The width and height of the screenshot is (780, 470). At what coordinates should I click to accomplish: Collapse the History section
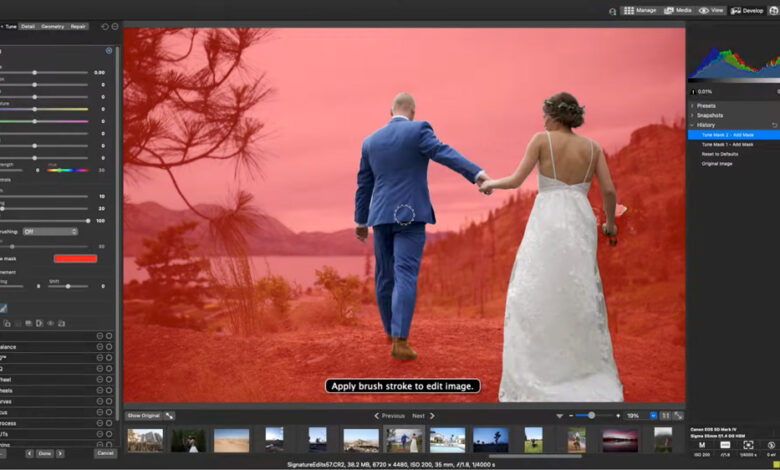(692, 125)
